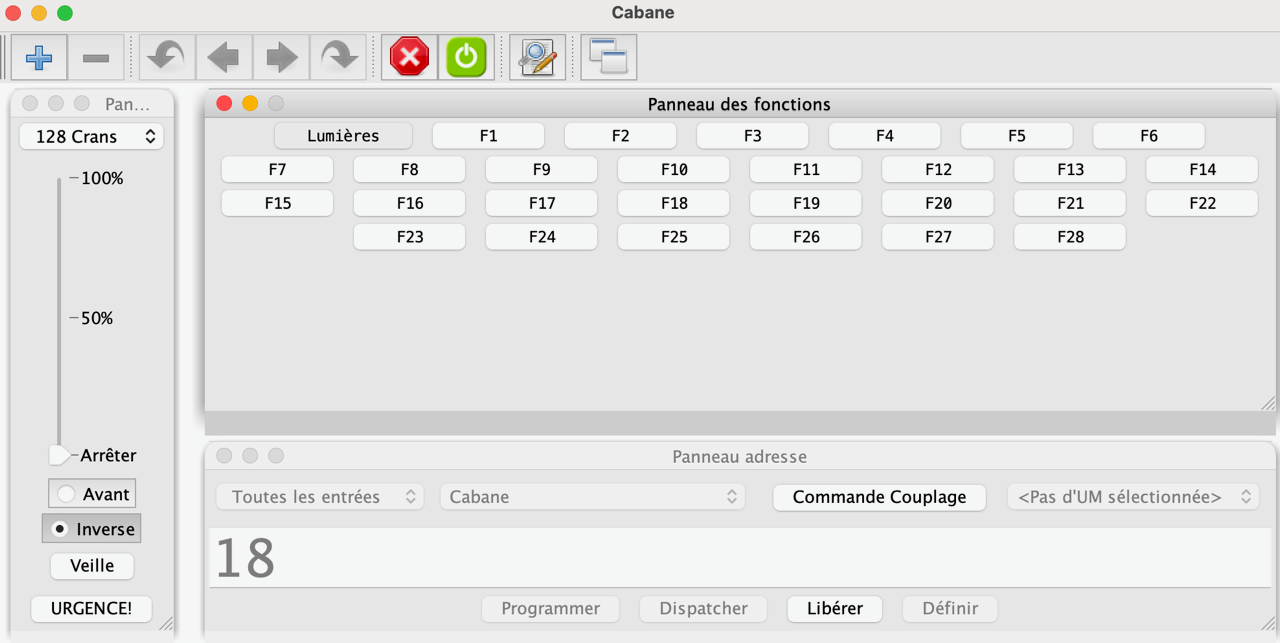Open the Pas d'UM sélectionnée dropdown
Screen dimensions: 1280x643
click(1132, 497)
